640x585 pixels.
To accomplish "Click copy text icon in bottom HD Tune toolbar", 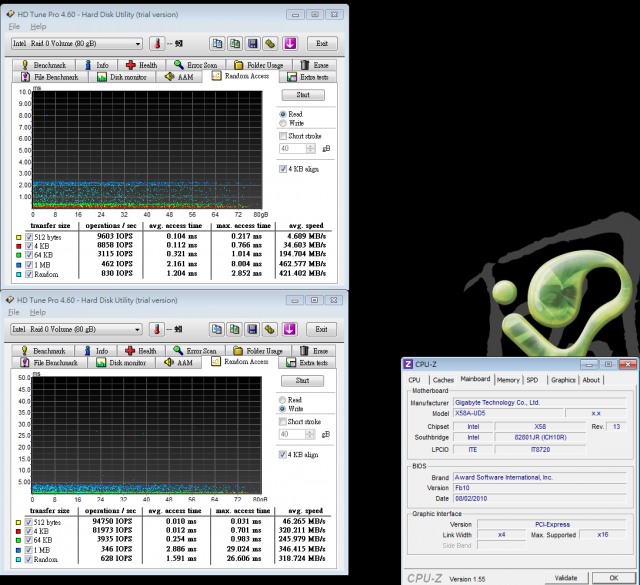I will (x=217, y=329).
